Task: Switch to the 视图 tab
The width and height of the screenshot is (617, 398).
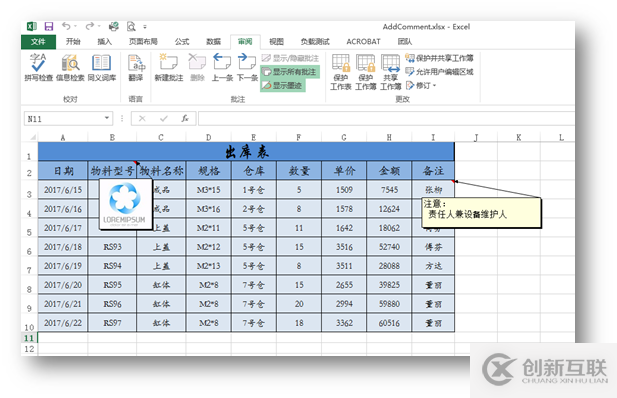Action: click(276, 42)
